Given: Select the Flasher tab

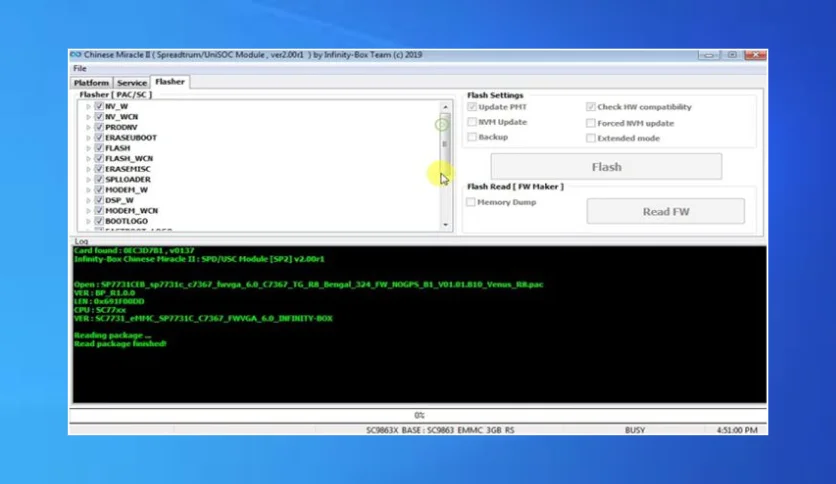Looking at the screenshot, I should pyautogui.click(x=170, y=82).
